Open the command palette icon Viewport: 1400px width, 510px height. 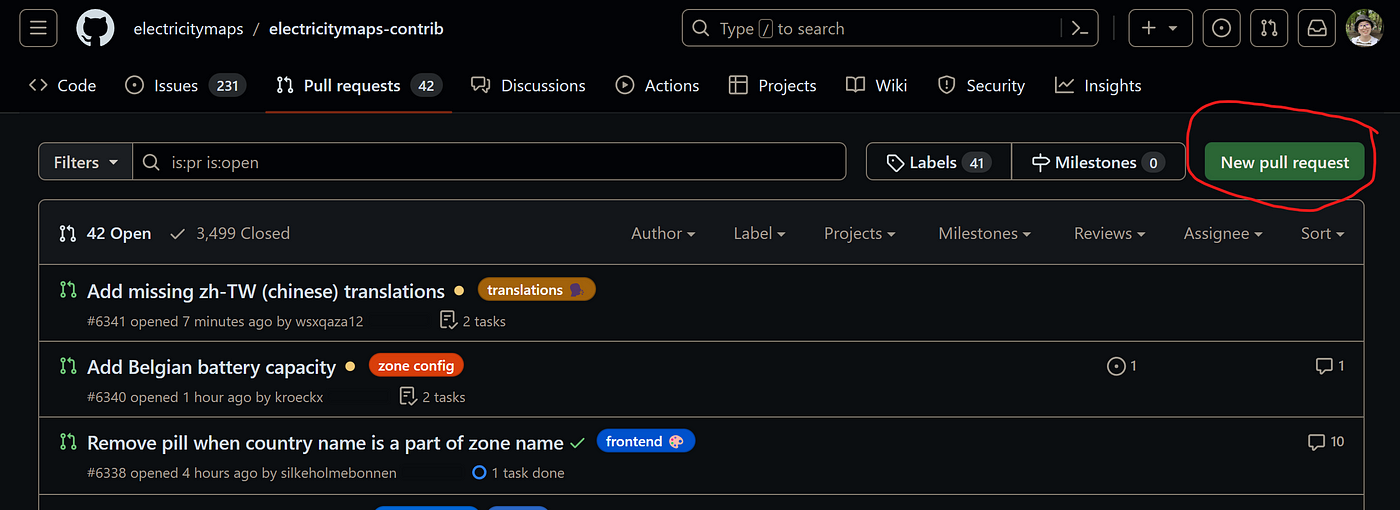pos(1079,29)
